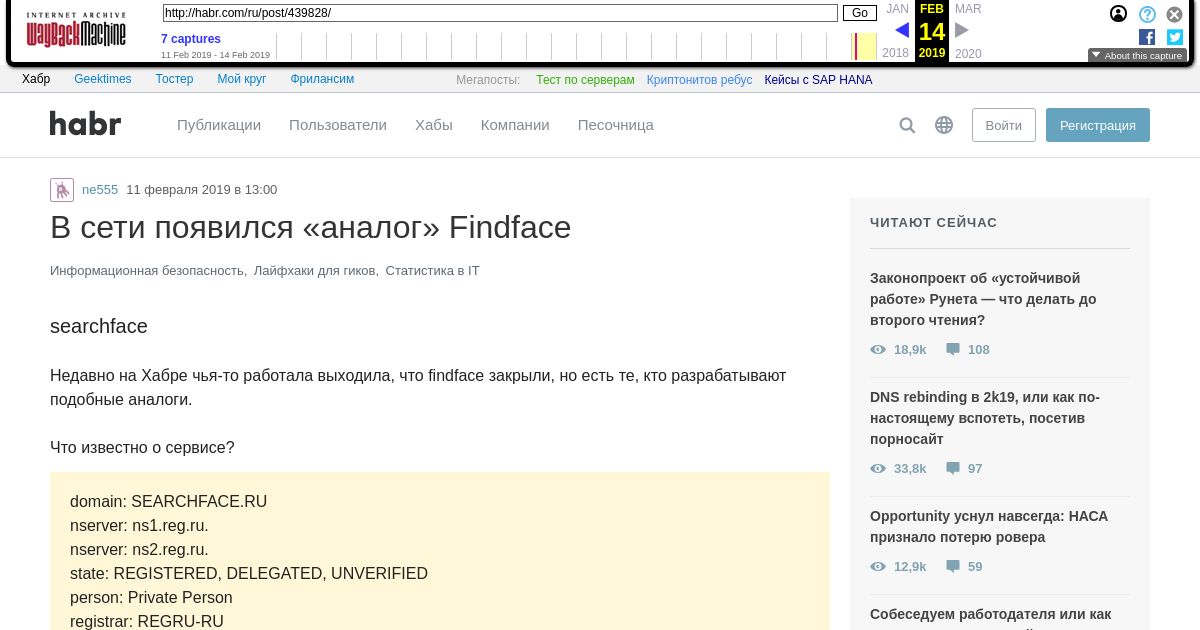
Task: Open comments icon with 59
Action: [x=953, y=567]
